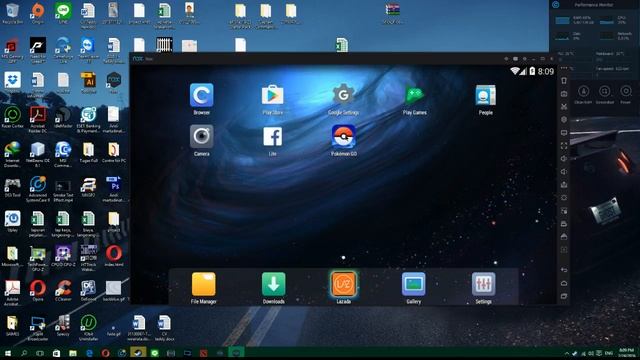Click the Nox sidebar location marker icon
The height and width of the screenshot is (360, 640).
564,120
